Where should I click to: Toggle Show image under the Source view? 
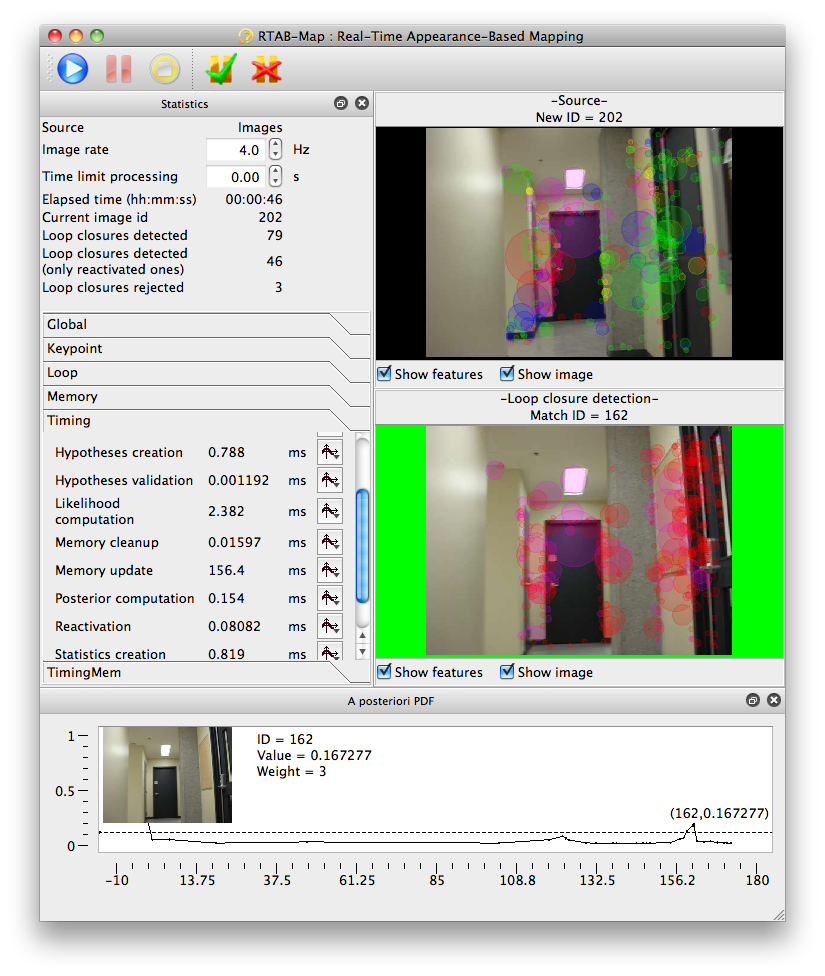click(508, 374)
